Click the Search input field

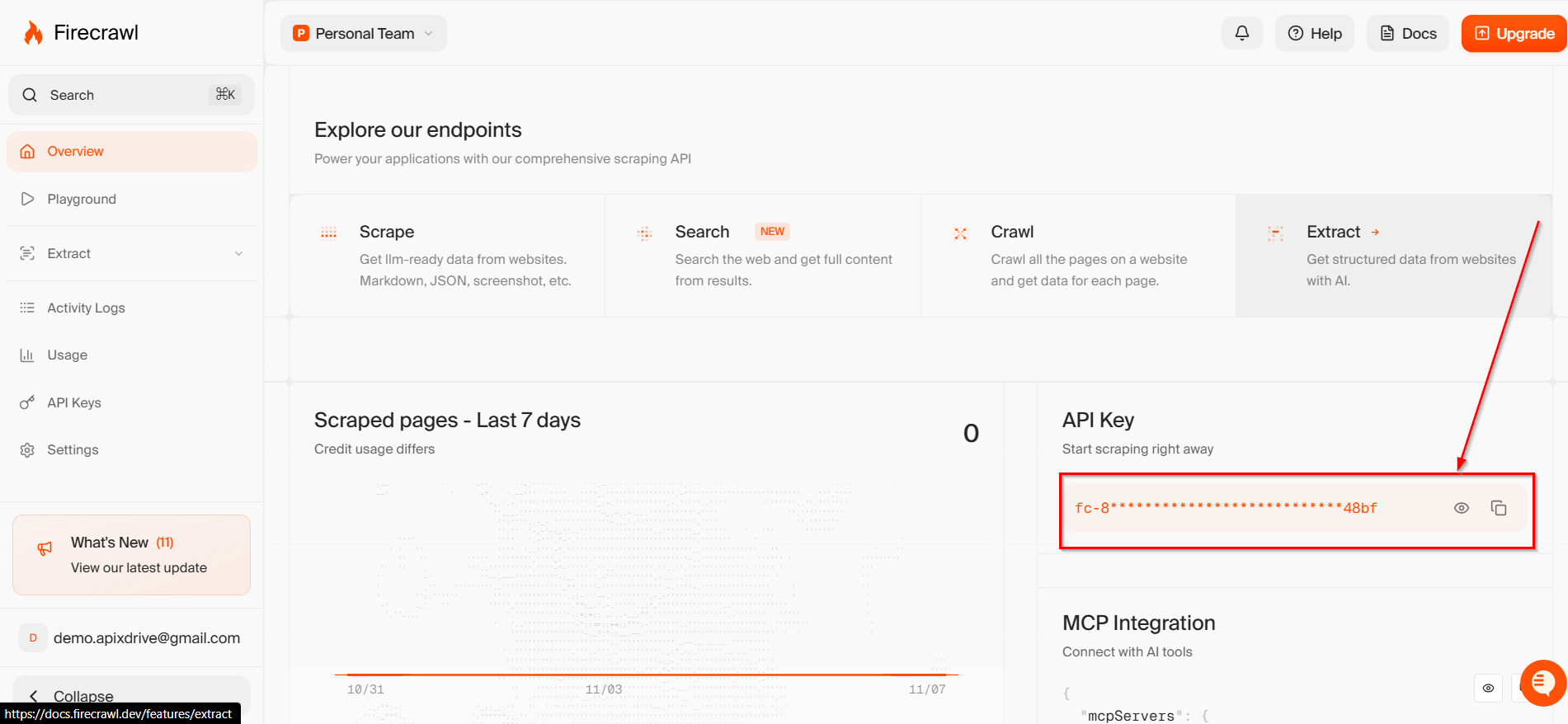tap(131, 95)
